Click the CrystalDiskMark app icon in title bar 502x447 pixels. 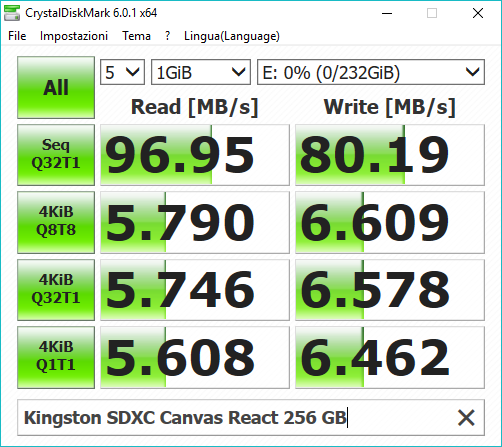tap(12, 13)
